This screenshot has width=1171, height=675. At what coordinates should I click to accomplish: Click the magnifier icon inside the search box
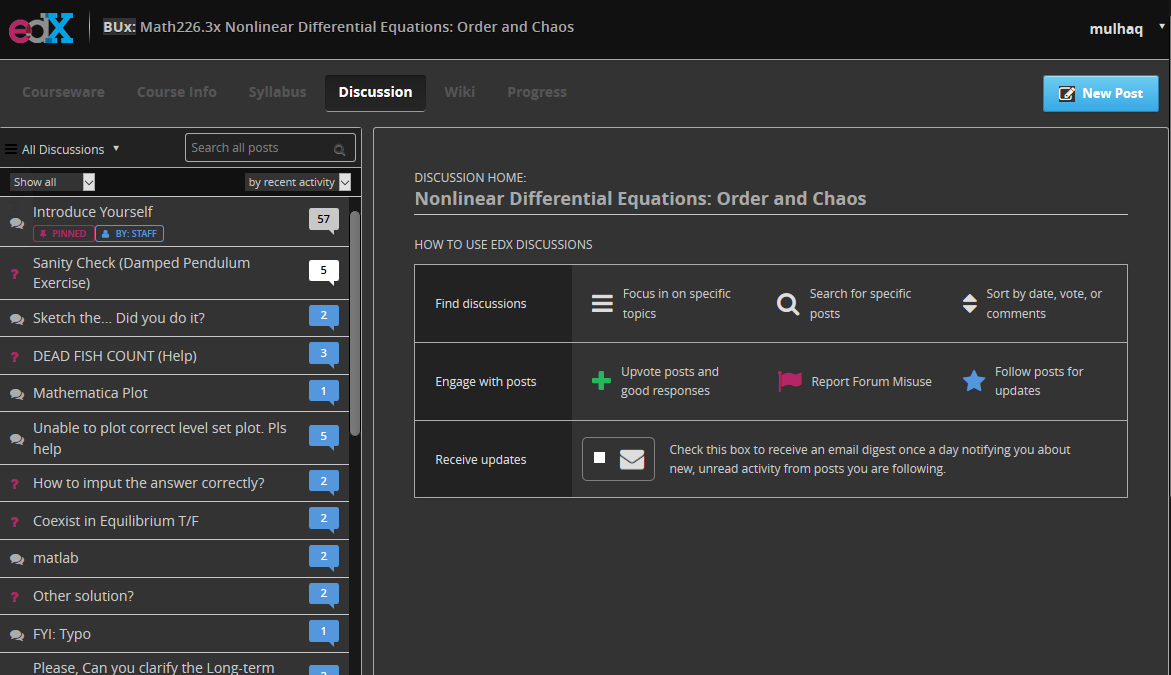click(340, 148)
